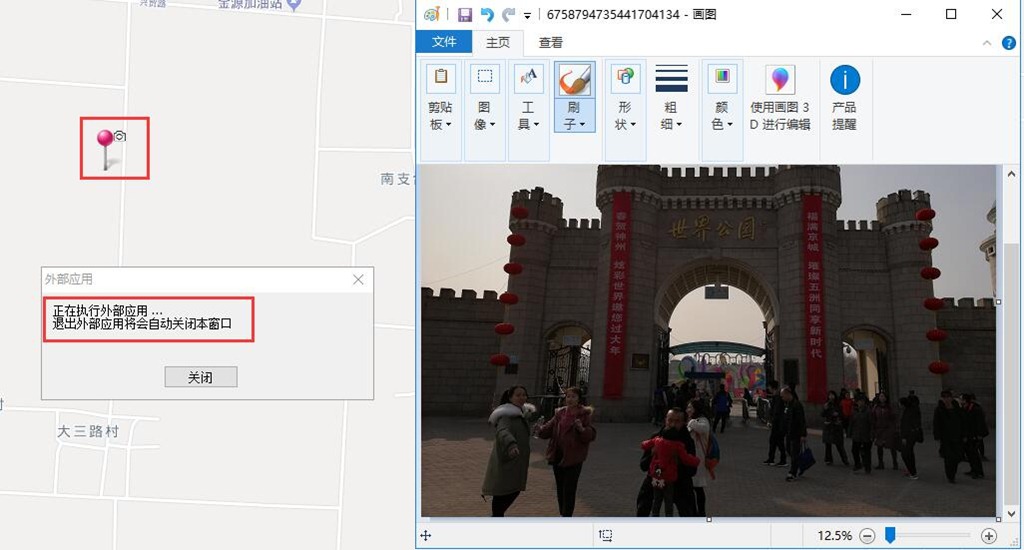Open the File (文件) menu
The height and width of the screenshot is (550, 1024).
pos(444,42)
